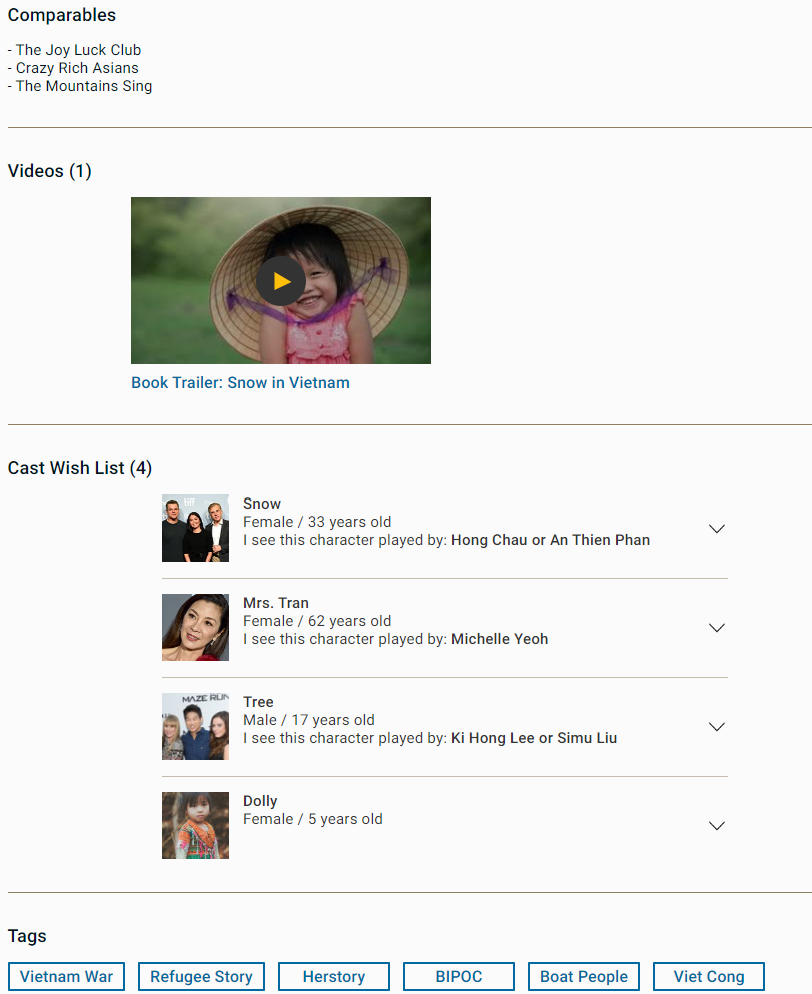Image resolution: width=812 pixels, height=994 pixels.
Task: Click the 'Tags' heading
Action: 27,936
